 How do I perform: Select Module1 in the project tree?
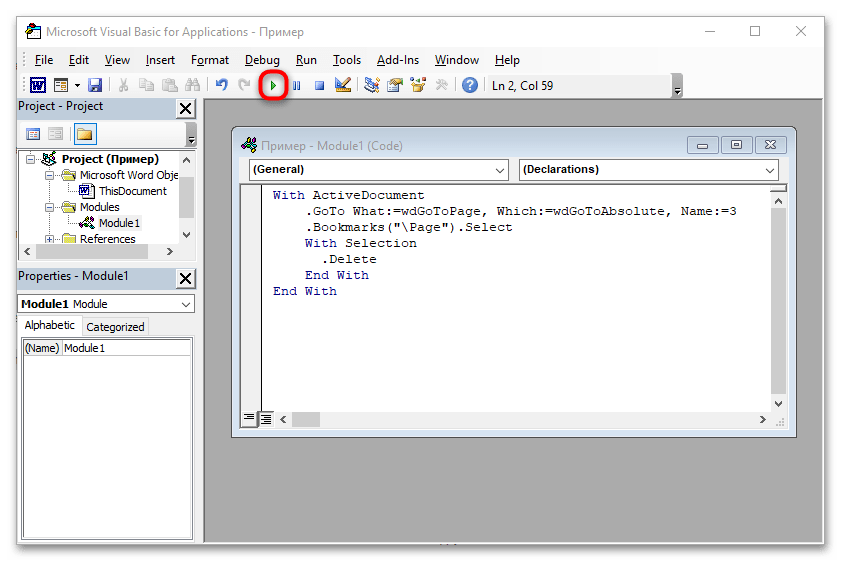(x=119, y=223)
